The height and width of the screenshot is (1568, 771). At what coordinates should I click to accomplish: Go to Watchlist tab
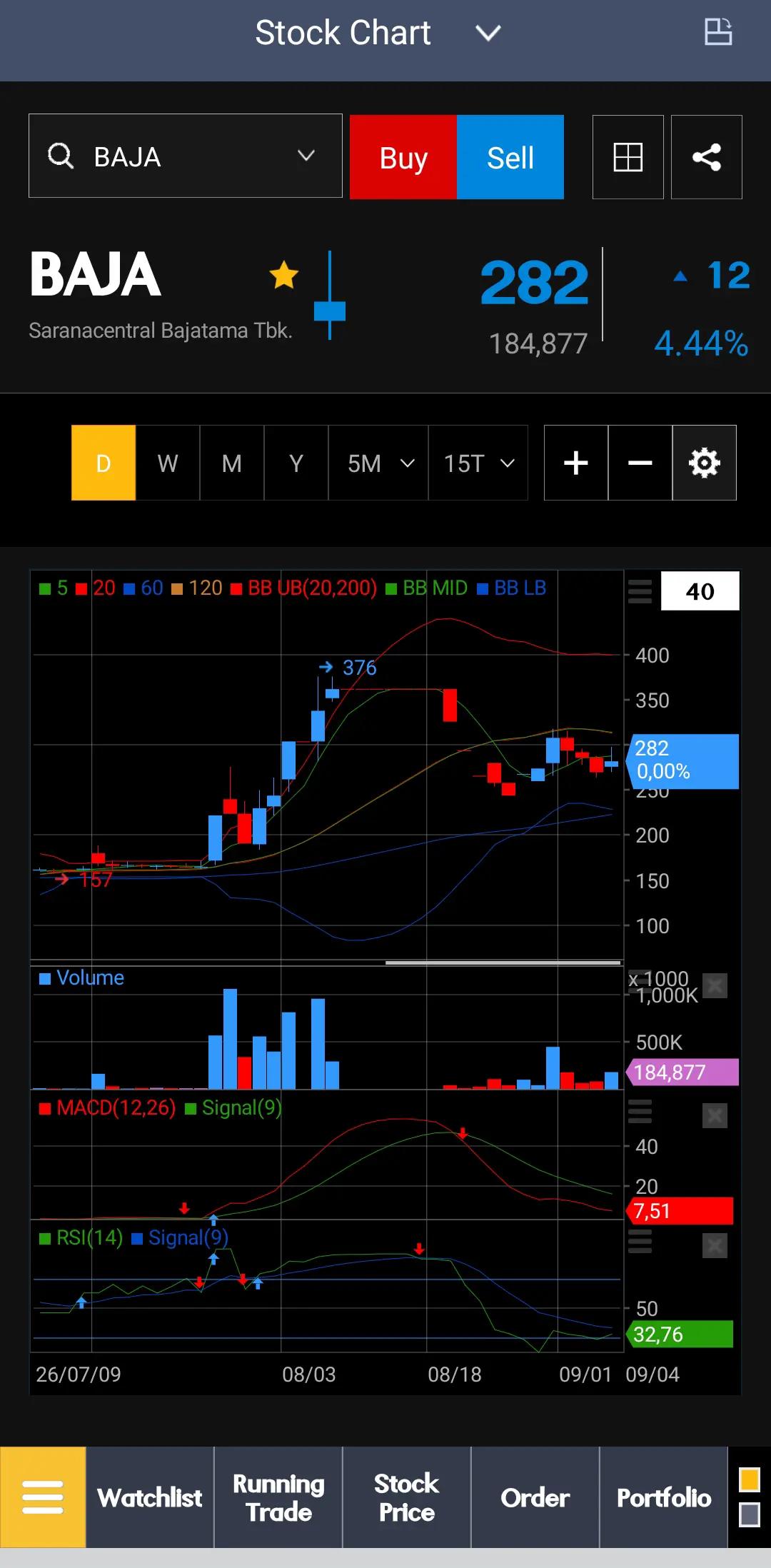pos(150,1497)
